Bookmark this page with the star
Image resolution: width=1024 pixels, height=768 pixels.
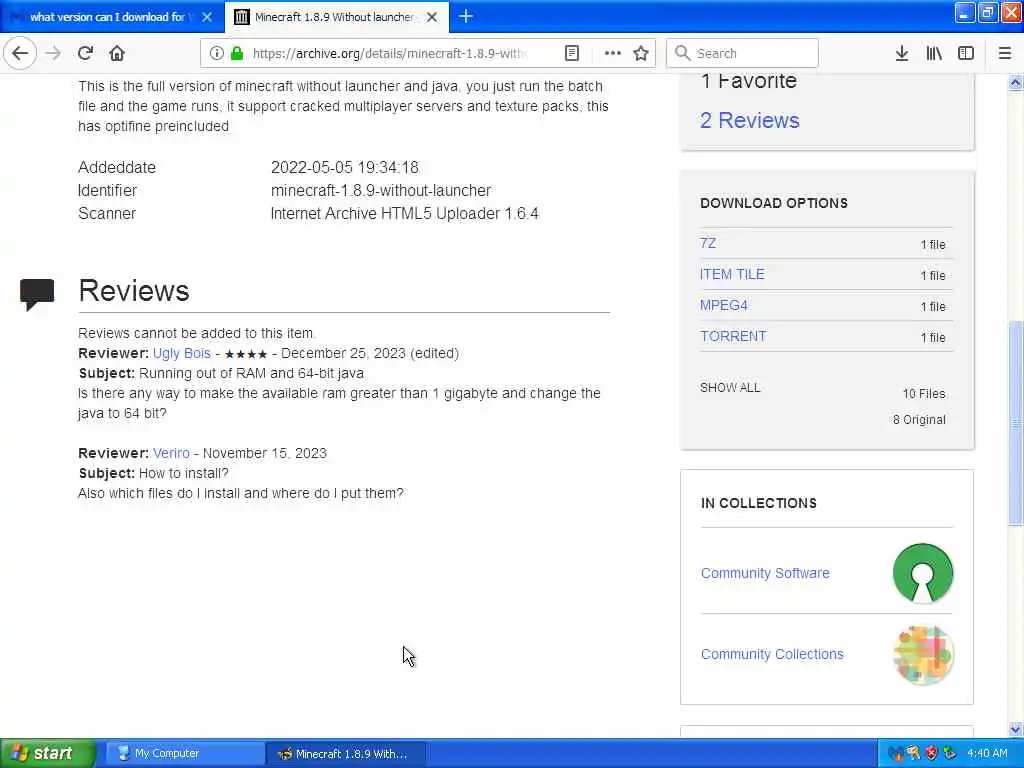(x=641, y=53)
